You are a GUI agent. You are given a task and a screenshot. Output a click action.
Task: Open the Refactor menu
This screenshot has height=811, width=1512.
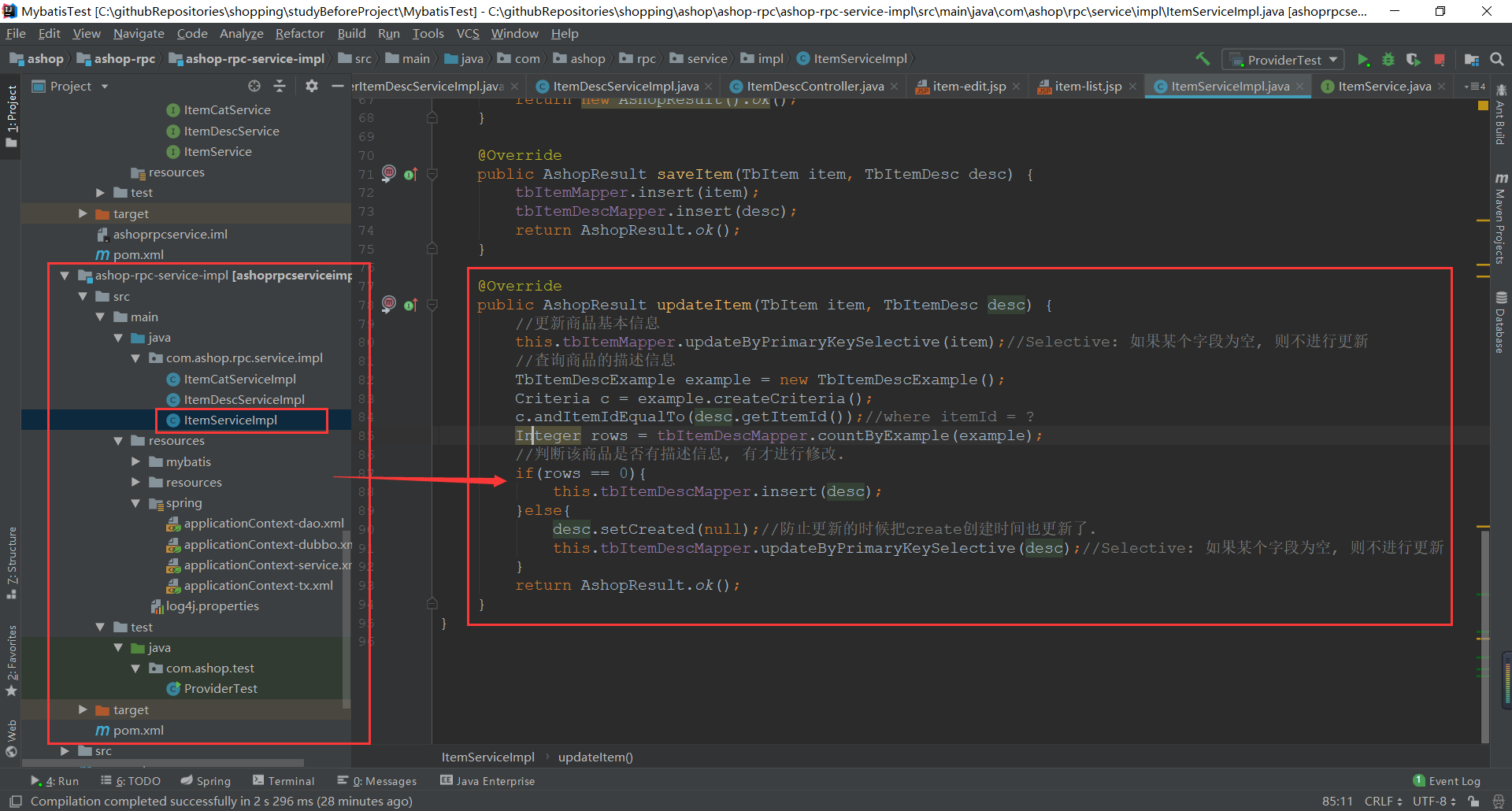[299, 33]
